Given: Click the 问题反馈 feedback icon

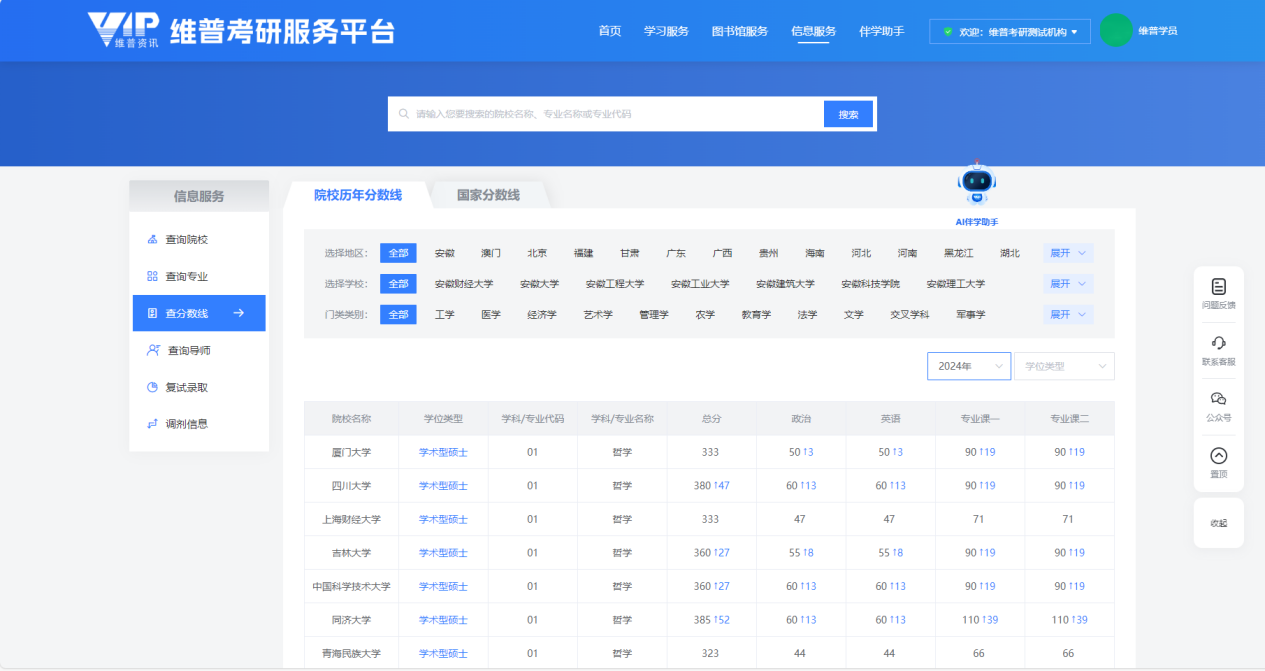Looking at the screenshot, I should tap(1218, 287).
